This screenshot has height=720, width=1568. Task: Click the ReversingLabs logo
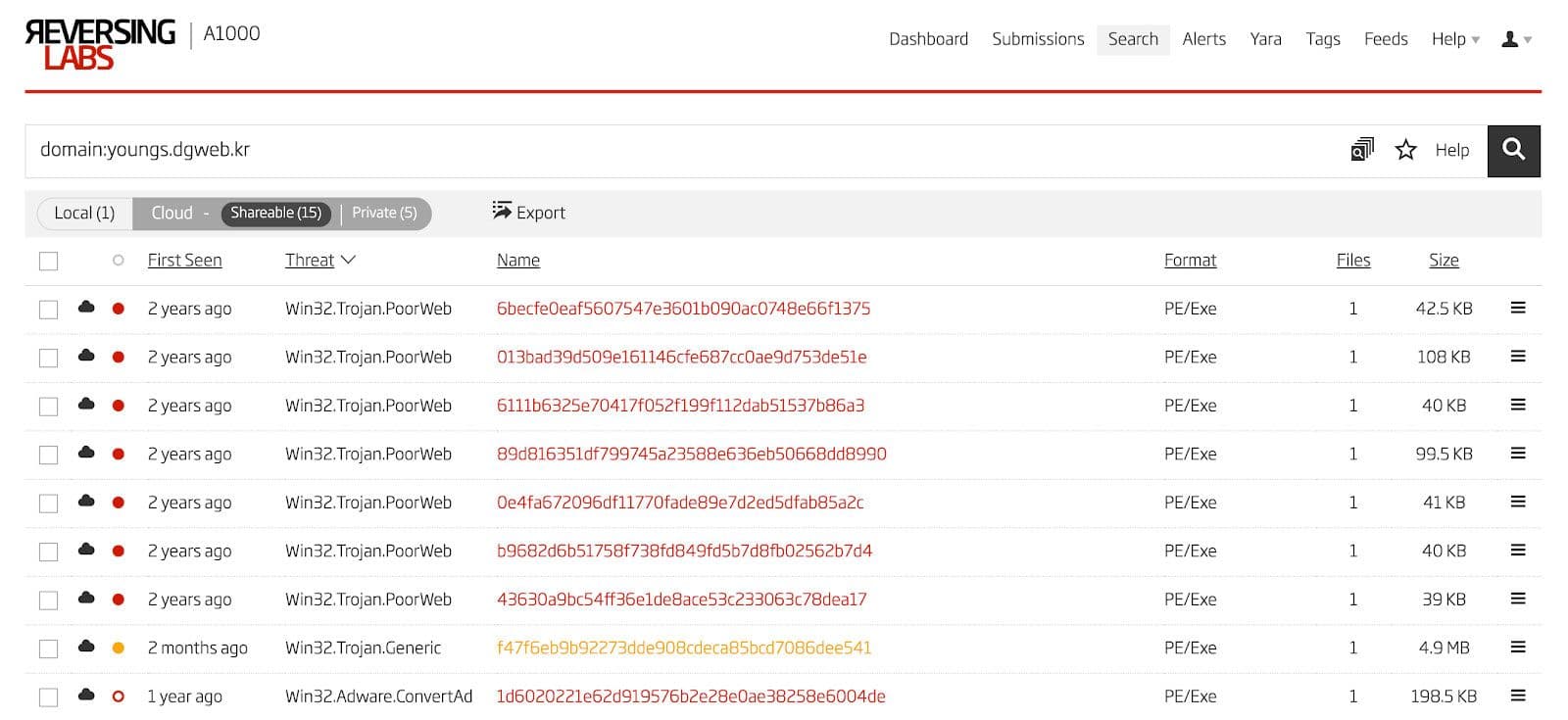click(x=99, y=44)
